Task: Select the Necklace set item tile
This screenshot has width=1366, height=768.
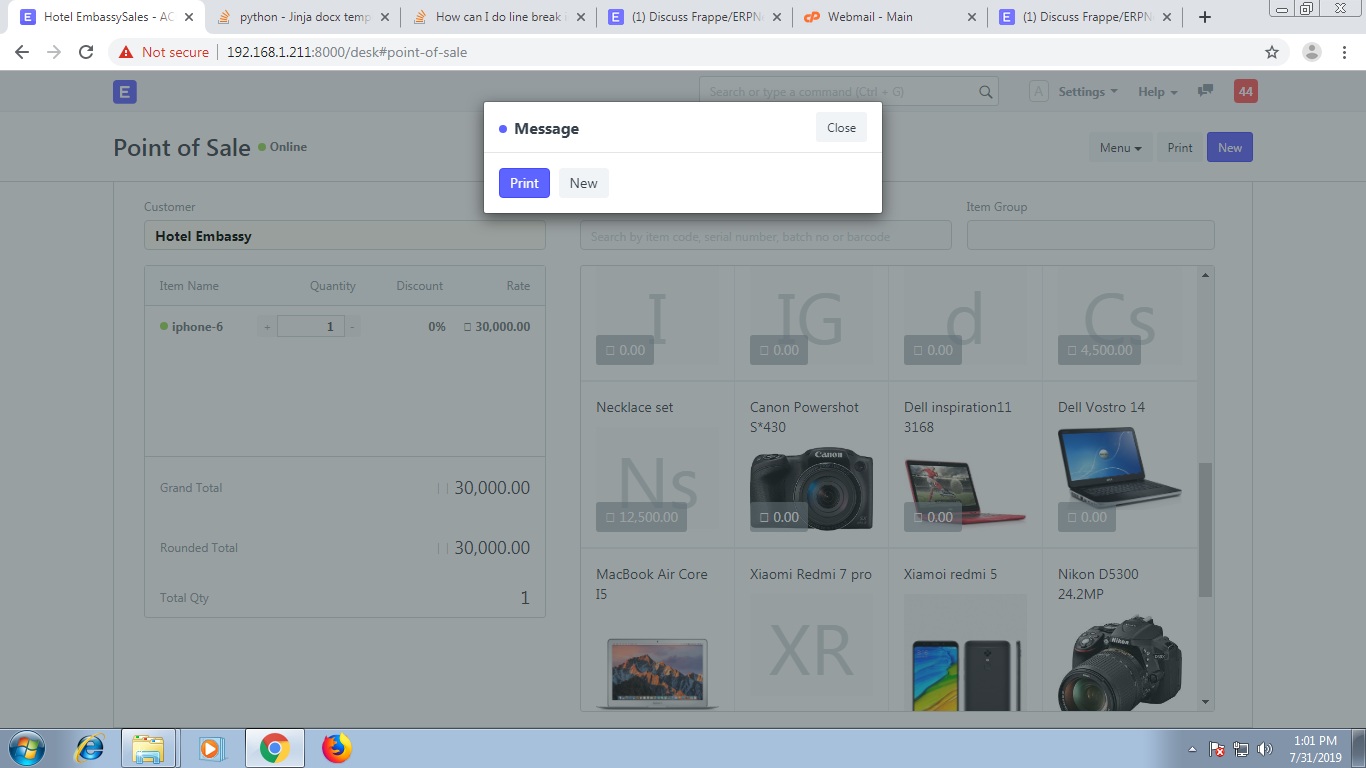Action: pyautogui.click(x=657, y=464)
